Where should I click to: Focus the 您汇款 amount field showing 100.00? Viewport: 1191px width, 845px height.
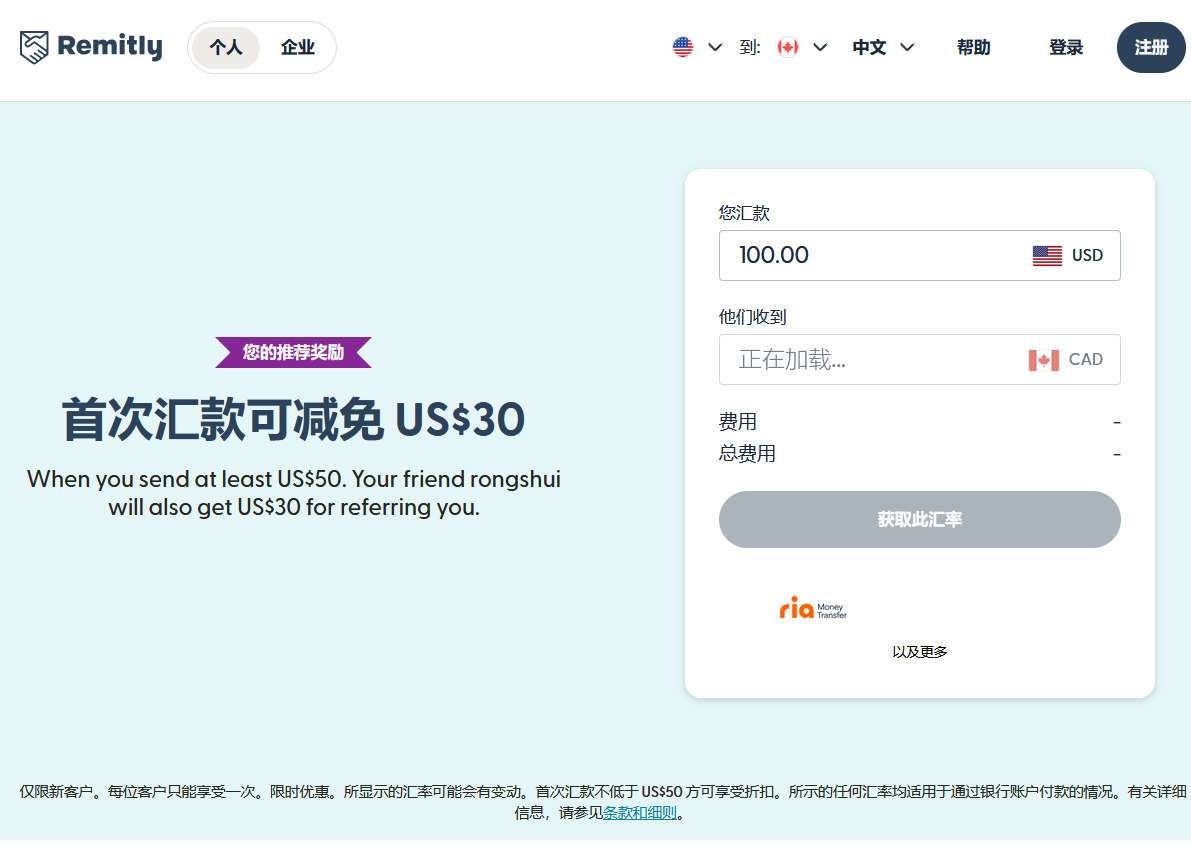pyautogui.click(x=919, y=255)
